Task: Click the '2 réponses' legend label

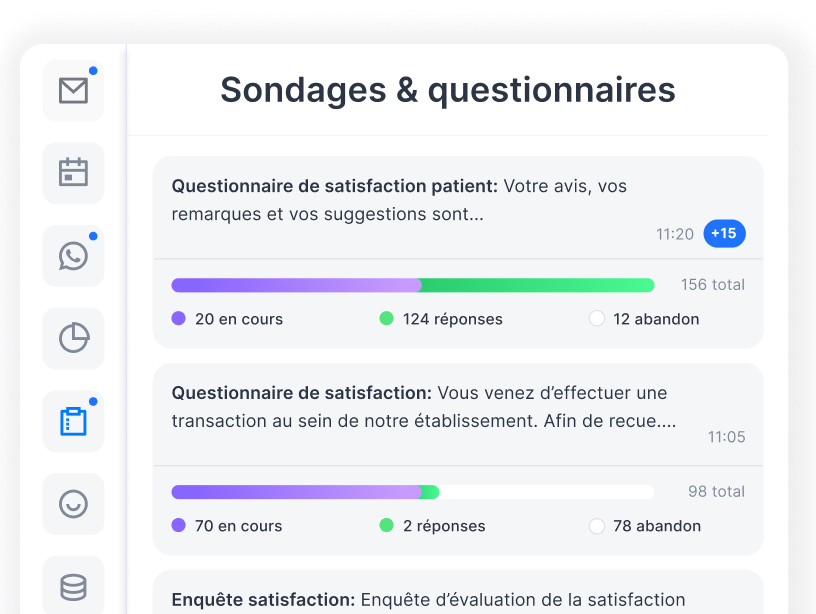Action: 444,526
